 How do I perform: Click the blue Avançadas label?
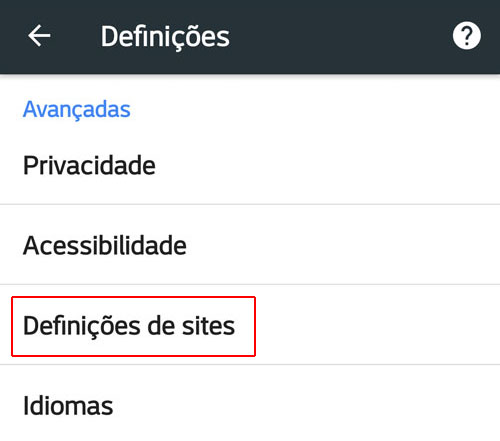click(76, 109)
